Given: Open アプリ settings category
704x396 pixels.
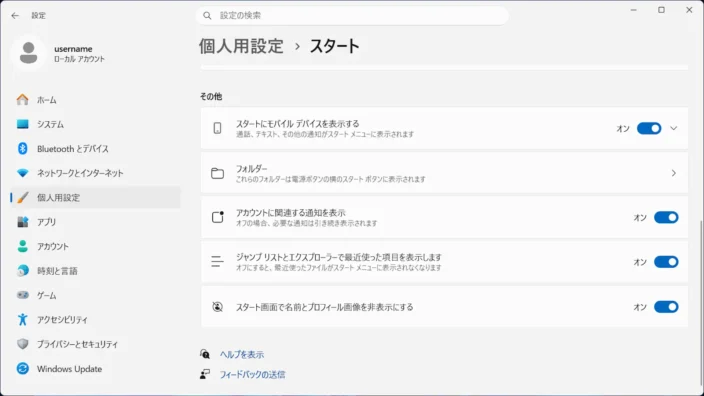Looking at the screenshot, I should (95, 222).
